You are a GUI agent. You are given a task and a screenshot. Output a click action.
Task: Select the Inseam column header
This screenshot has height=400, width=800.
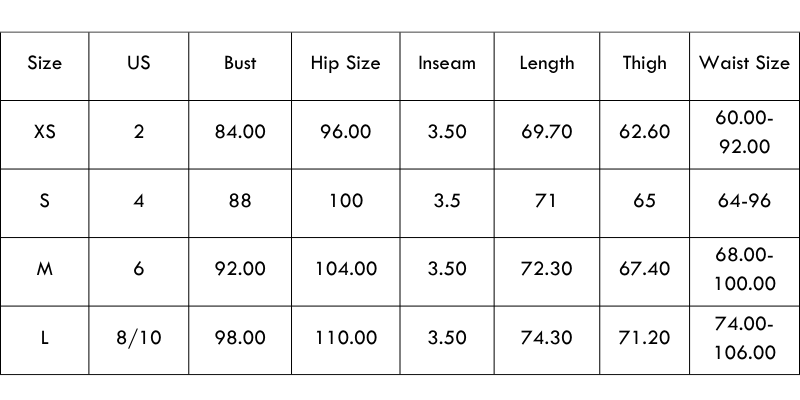click(x=446, y=63)
